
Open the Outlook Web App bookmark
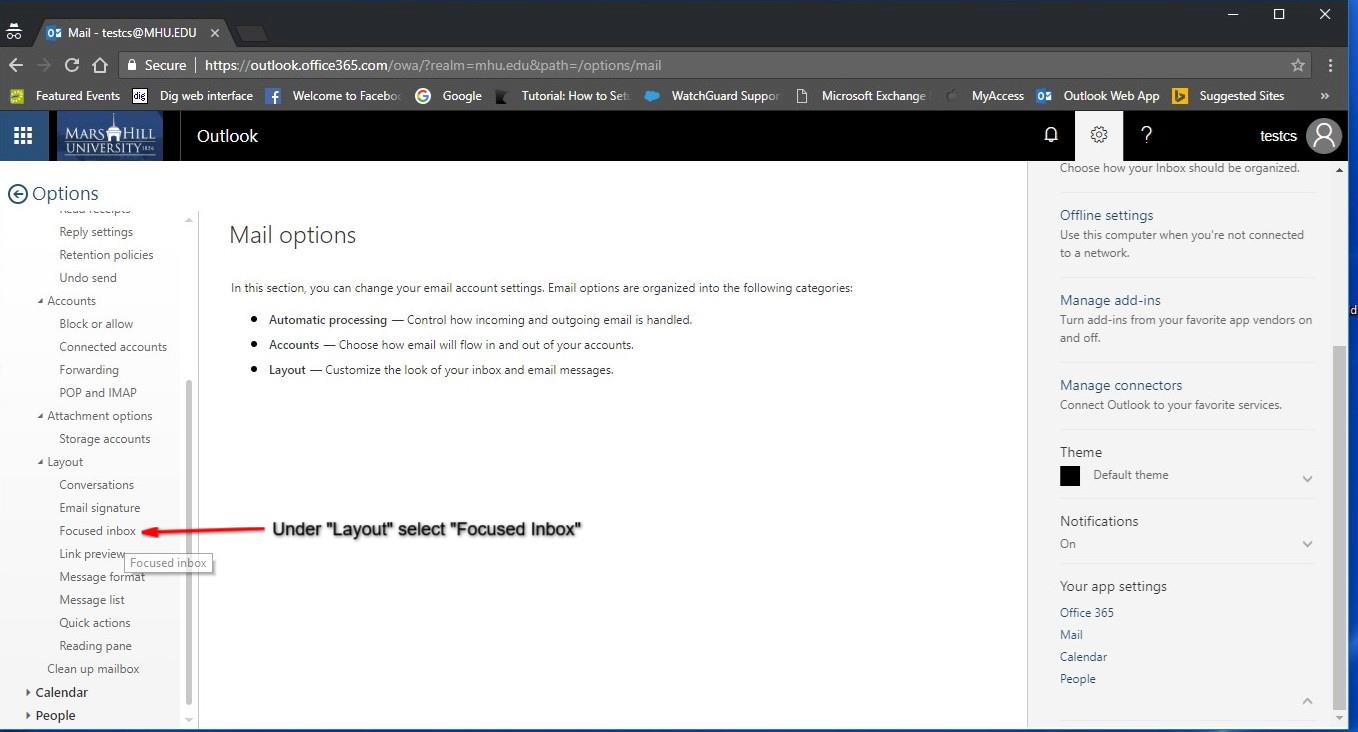coord(1099,96)
